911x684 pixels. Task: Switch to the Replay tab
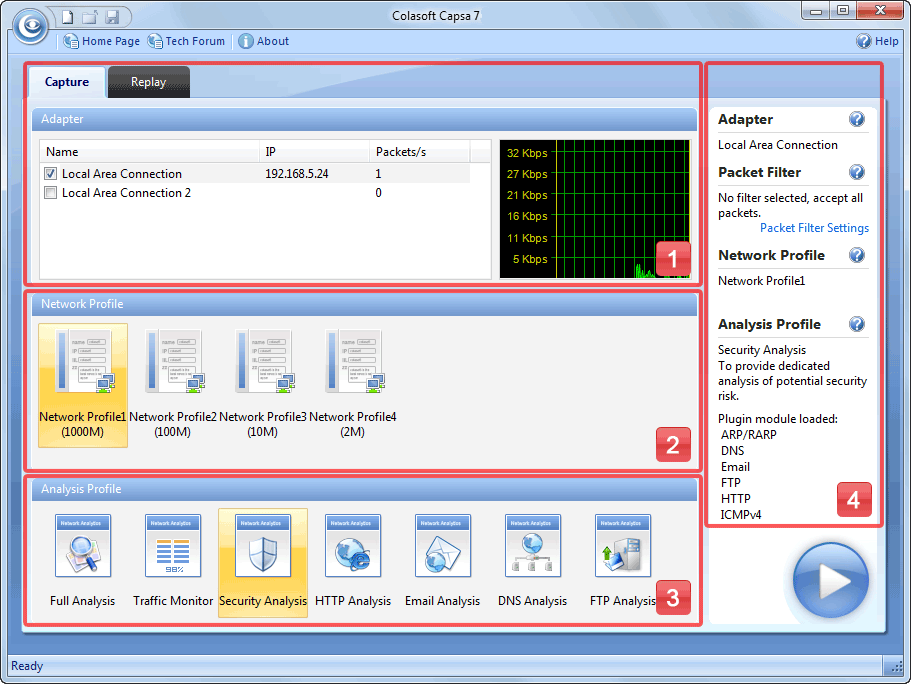click(149, 82)
